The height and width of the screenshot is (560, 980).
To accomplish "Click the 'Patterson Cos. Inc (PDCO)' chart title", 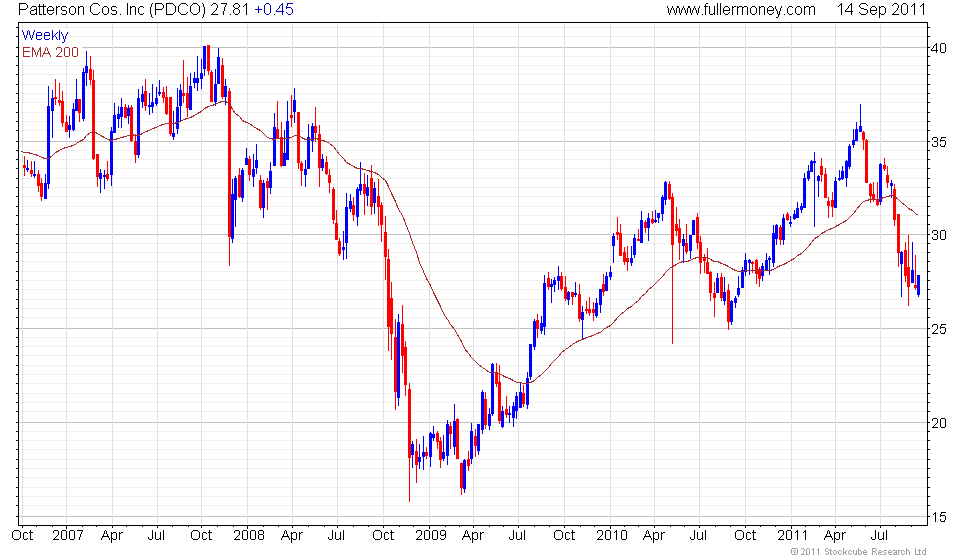I will tap(112, 10).
